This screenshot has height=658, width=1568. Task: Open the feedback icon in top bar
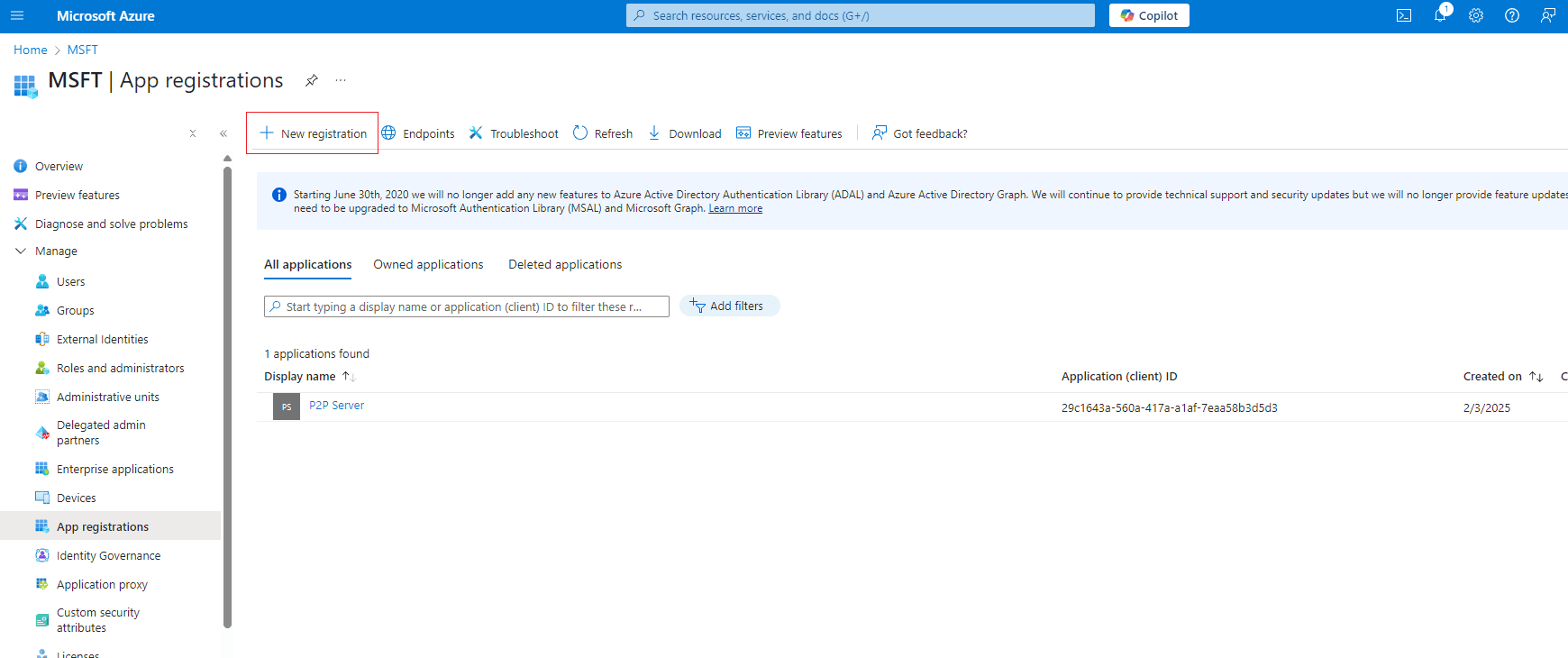click(x=1548, y=15)
